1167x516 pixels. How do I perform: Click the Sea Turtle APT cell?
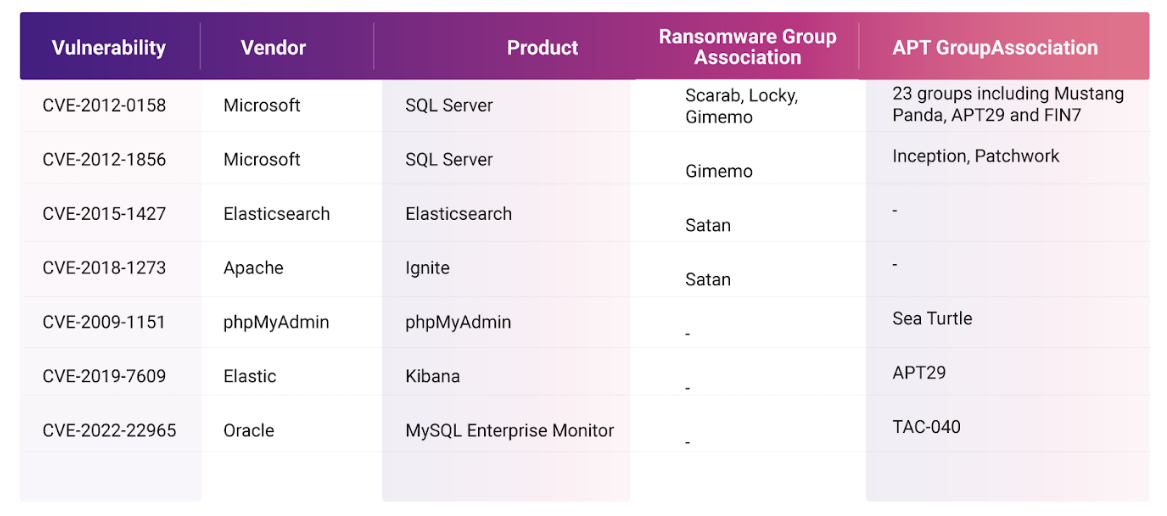[x=932, y=319]
